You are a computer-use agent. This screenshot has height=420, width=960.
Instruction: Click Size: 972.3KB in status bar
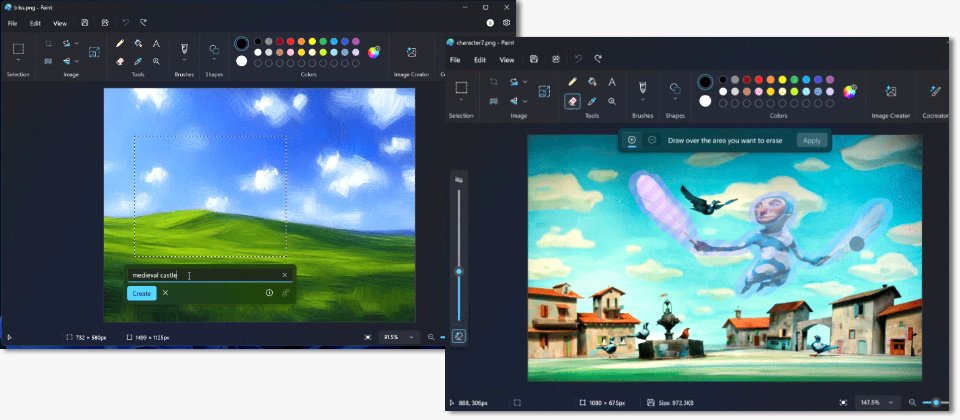pyautogui.click(x=670, y=403)
